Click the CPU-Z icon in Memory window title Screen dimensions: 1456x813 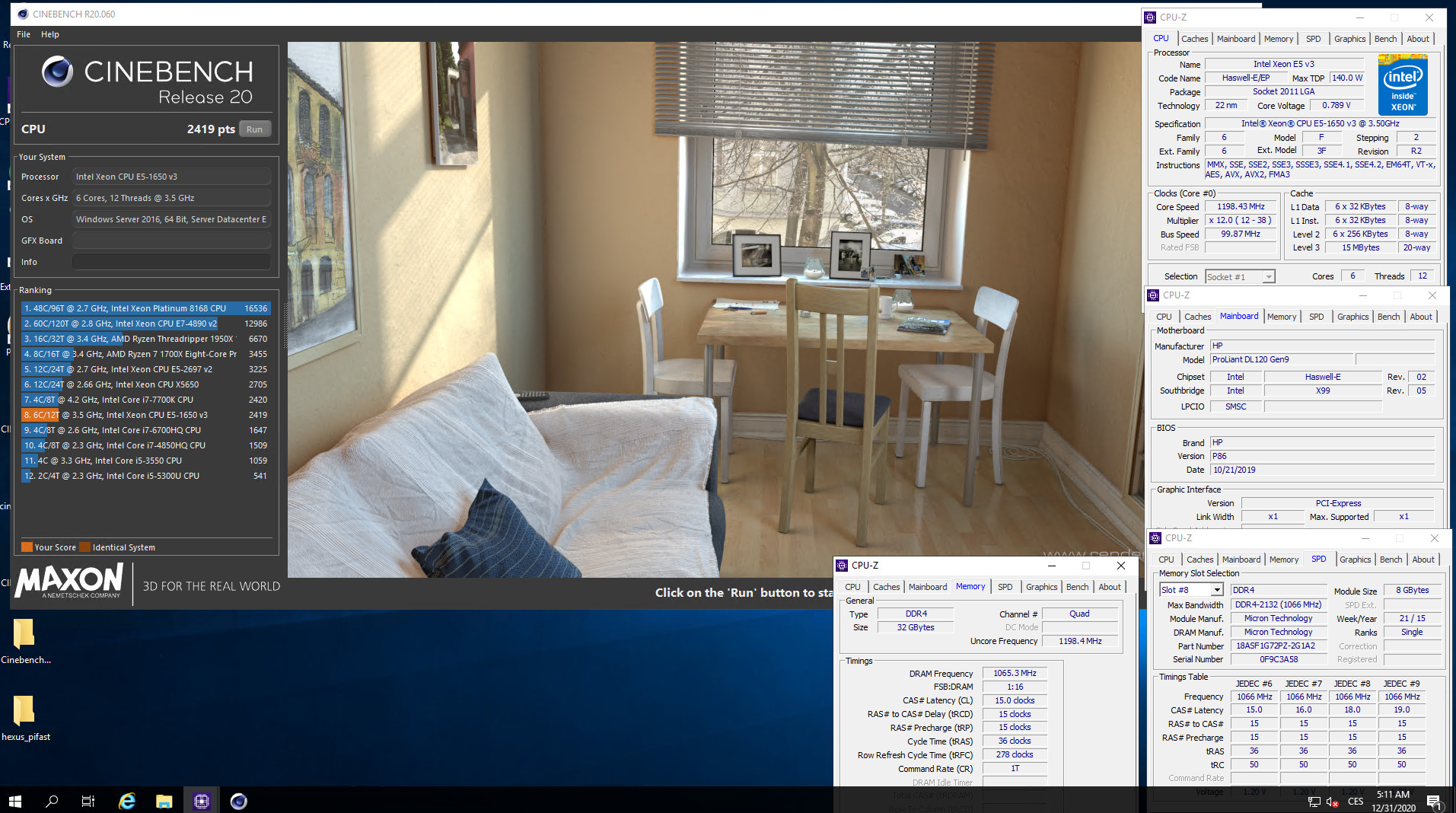(842, 566)
